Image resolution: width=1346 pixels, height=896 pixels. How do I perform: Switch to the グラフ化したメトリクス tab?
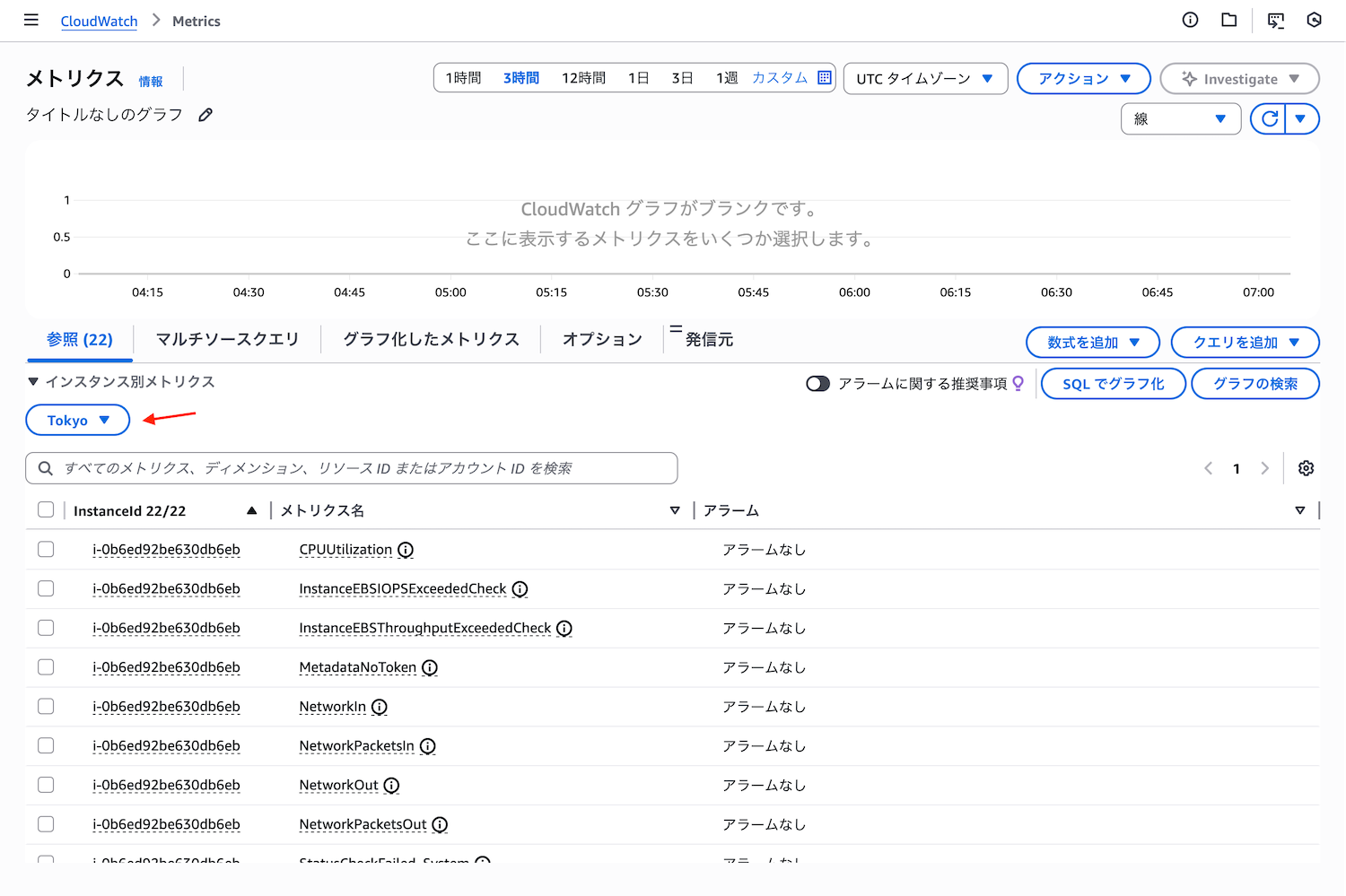click(x=431, y=339)
